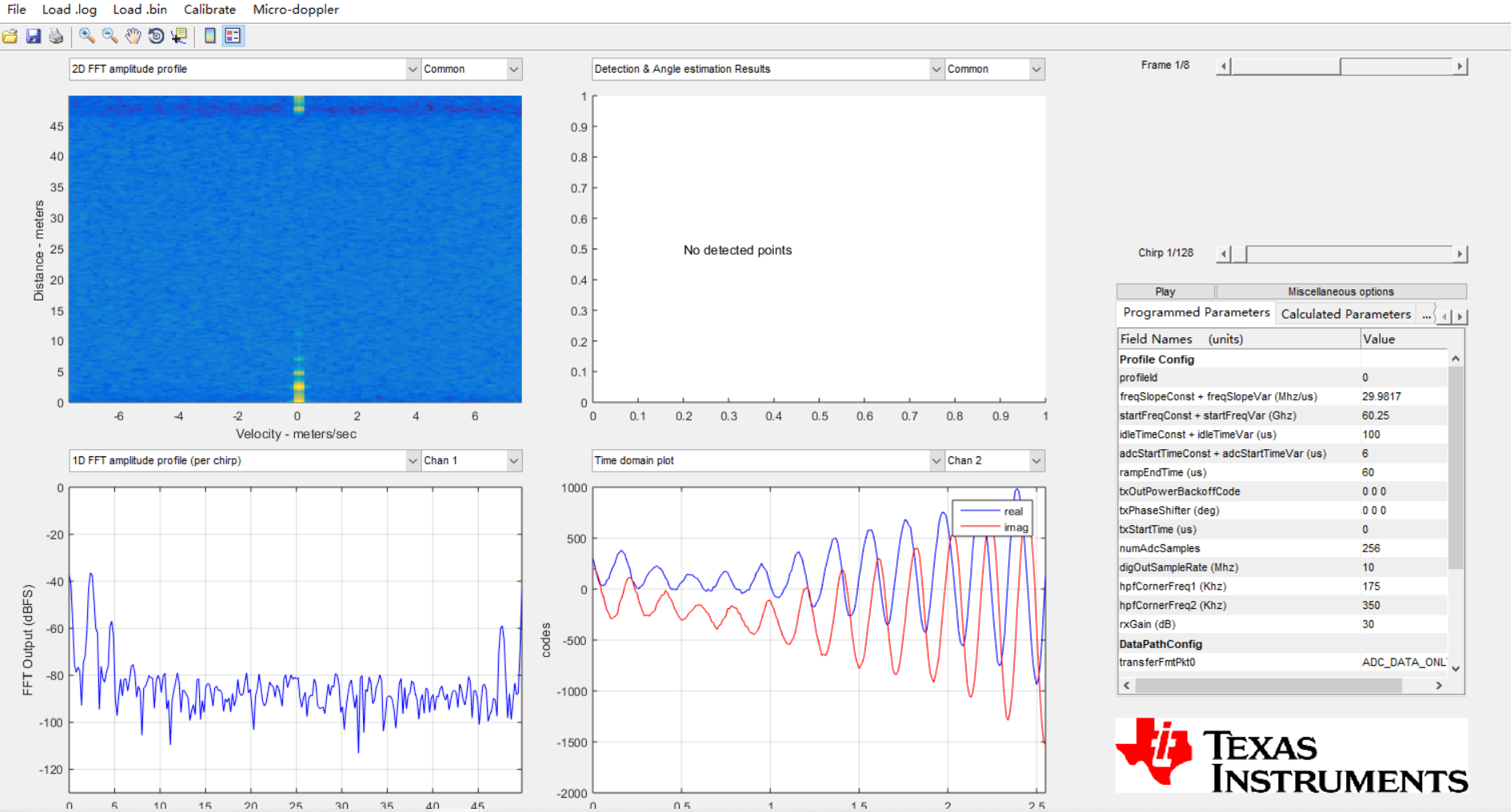The width and height of the screenshot is (1511, 812).
Task: Select the digOutSampleRate (Mhz) row
Action: pyautogui.click(x=1282, y=567)
